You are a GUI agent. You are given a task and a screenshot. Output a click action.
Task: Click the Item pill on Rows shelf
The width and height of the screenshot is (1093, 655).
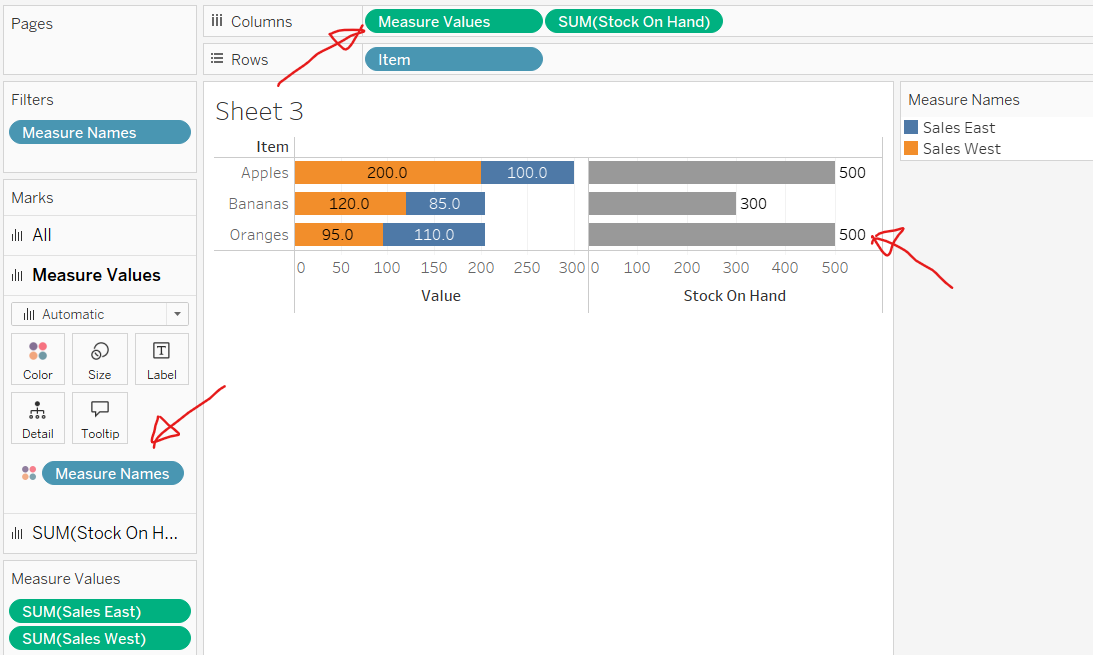click(x=453, y=59)
